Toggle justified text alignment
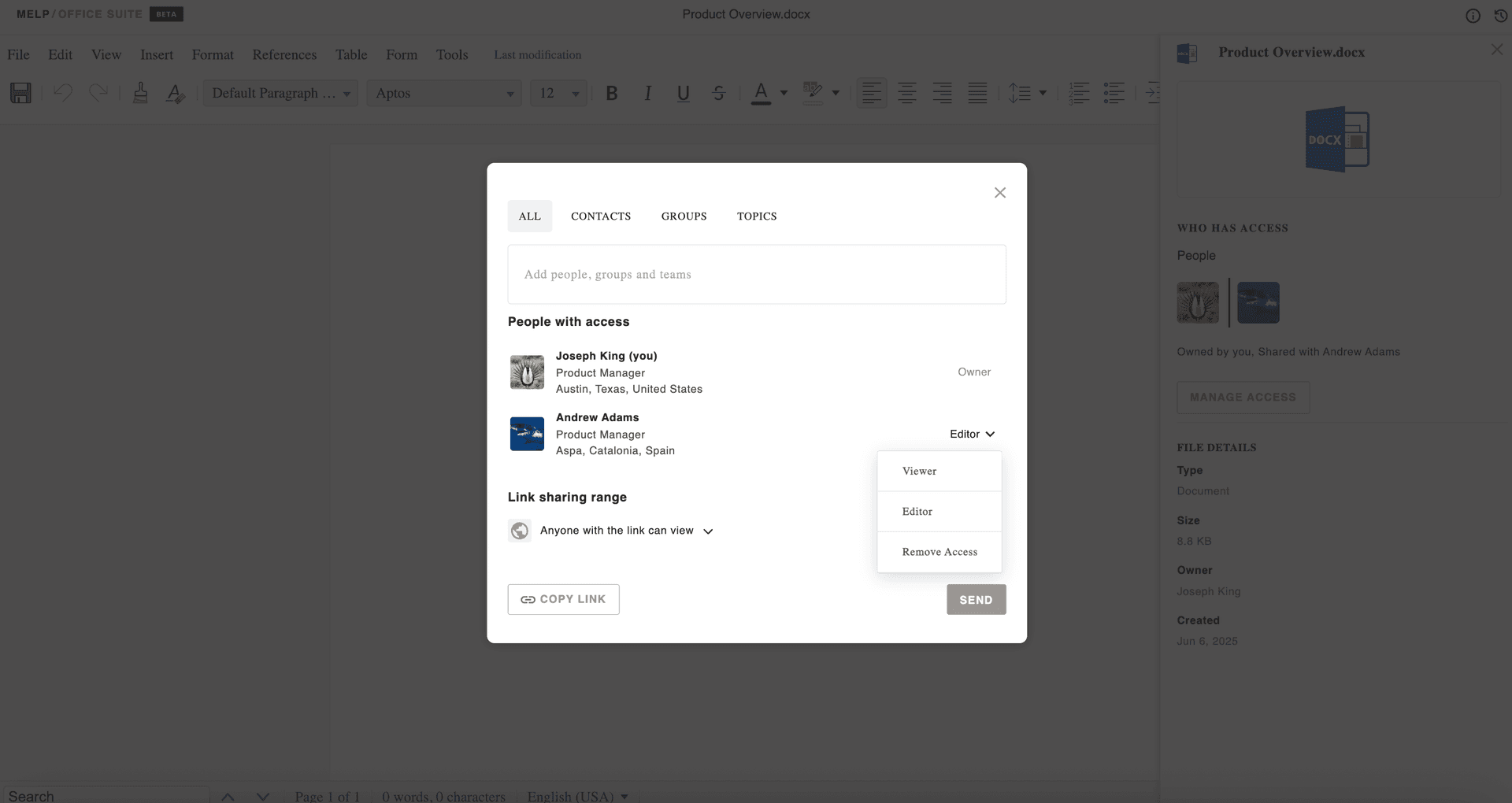Image resolution: width=1512 pixels, height=803 pixels. pyautogui.click(x=977, y=93)
